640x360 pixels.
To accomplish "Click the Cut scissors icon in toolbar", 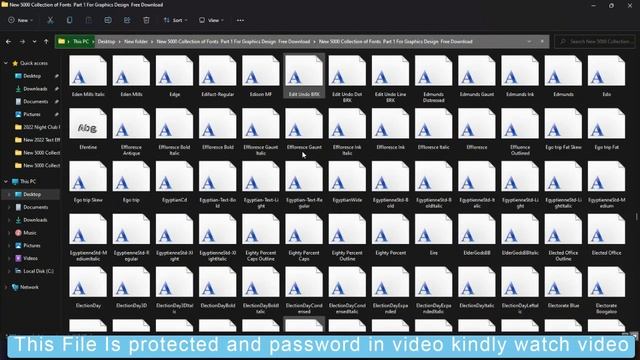I will (x=50, y=20).
